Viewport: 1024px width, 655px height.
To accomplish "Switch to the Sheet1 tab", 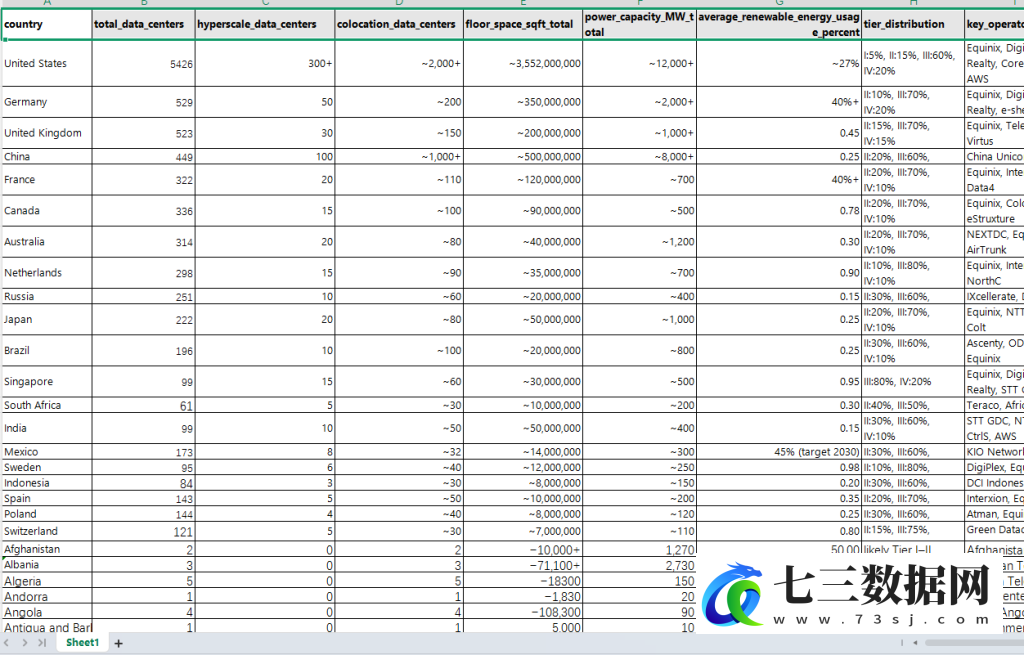I will click(82, 643).
